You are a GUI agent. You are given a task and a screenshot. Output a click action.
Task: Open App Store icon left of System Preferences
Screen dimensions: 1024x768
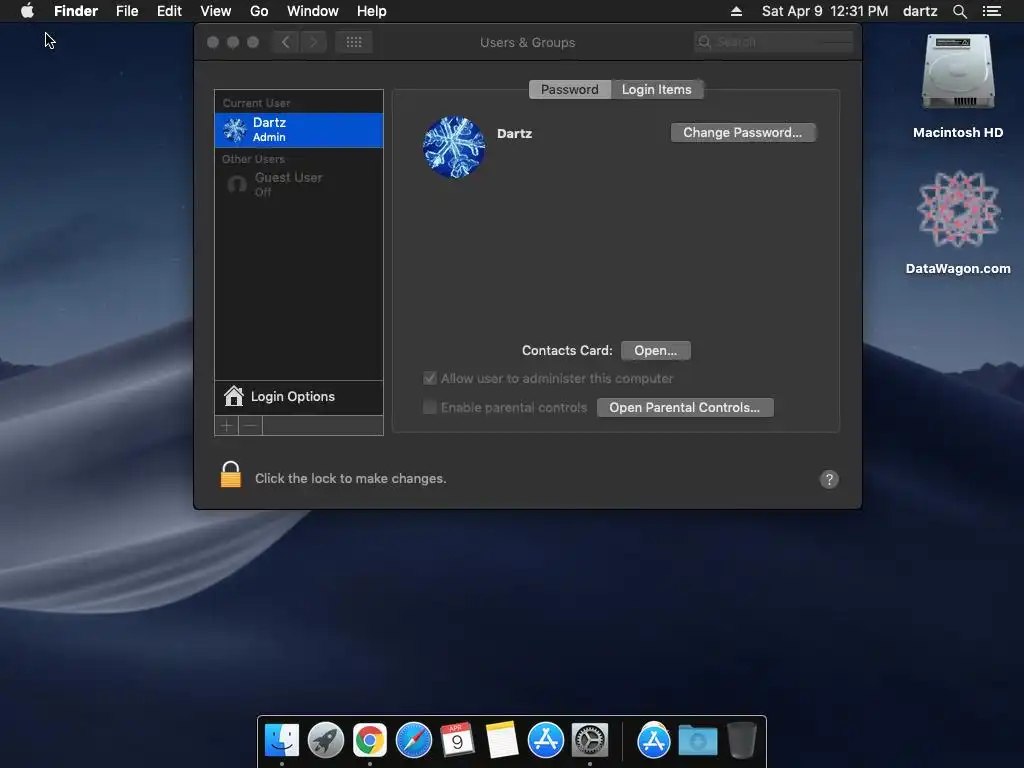[x=545, y=741]
